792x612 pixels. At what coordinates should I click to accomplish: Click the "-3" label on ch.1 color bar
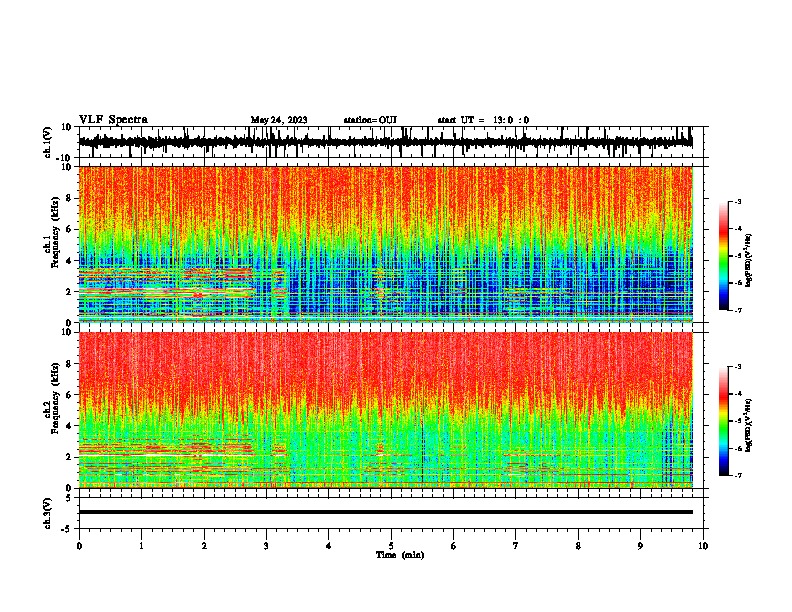[x=738, y=201]
